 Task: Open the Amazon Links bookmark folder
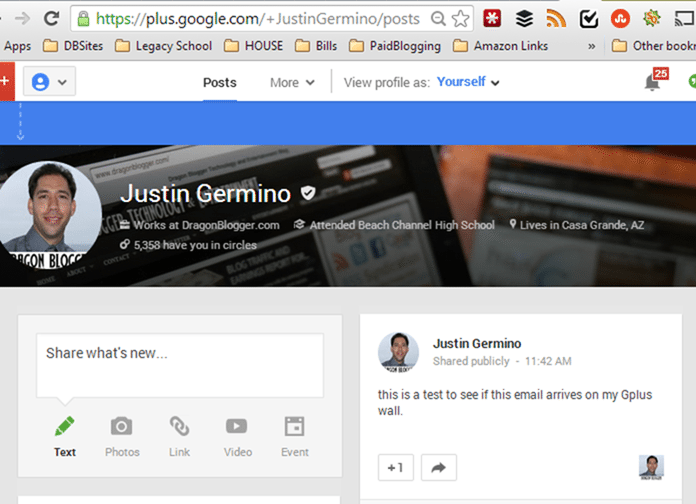pyautogui.click(x=500, y=46)
